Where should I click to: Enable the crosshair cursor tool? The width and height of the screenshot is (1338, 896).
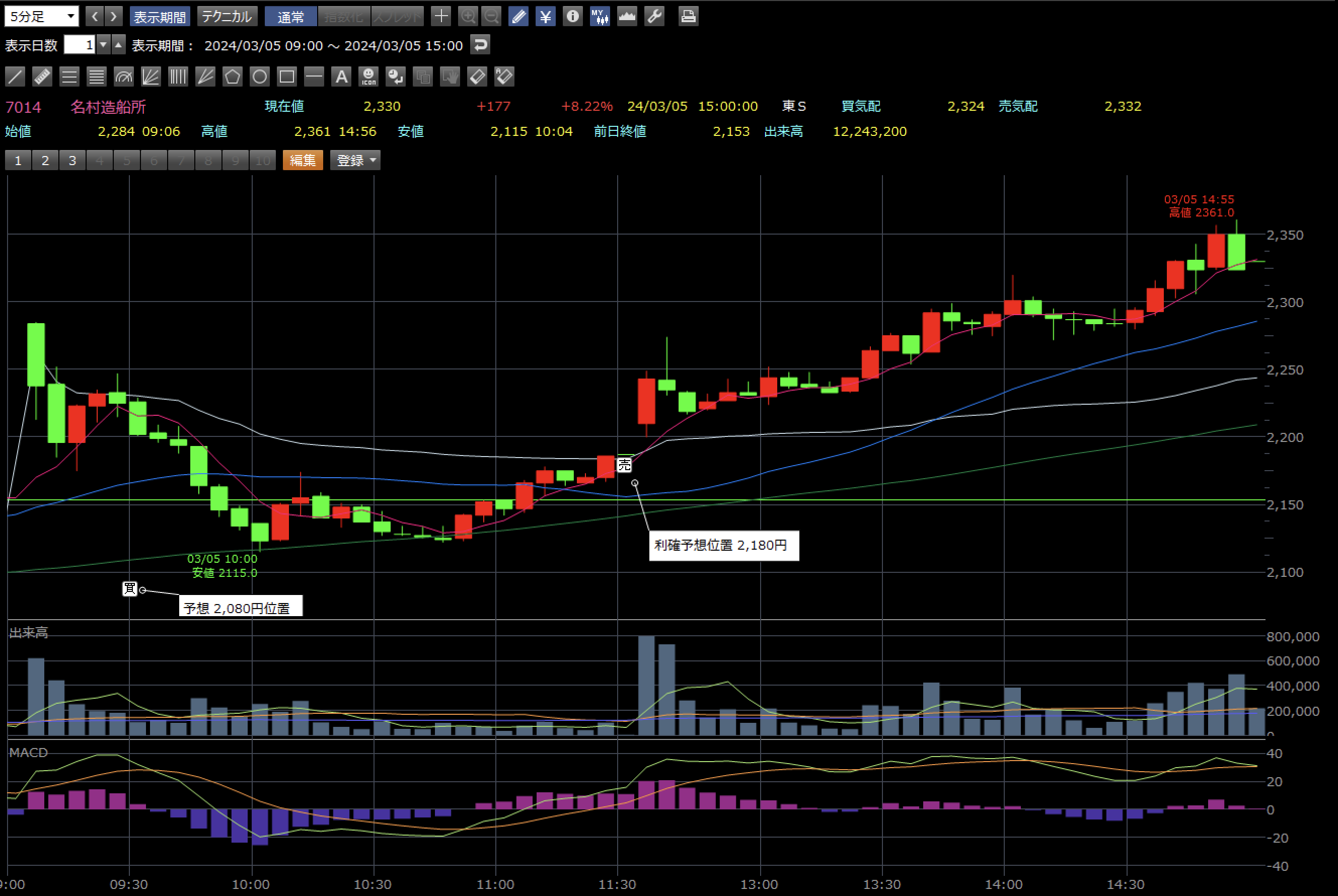[x=441, y=16]
